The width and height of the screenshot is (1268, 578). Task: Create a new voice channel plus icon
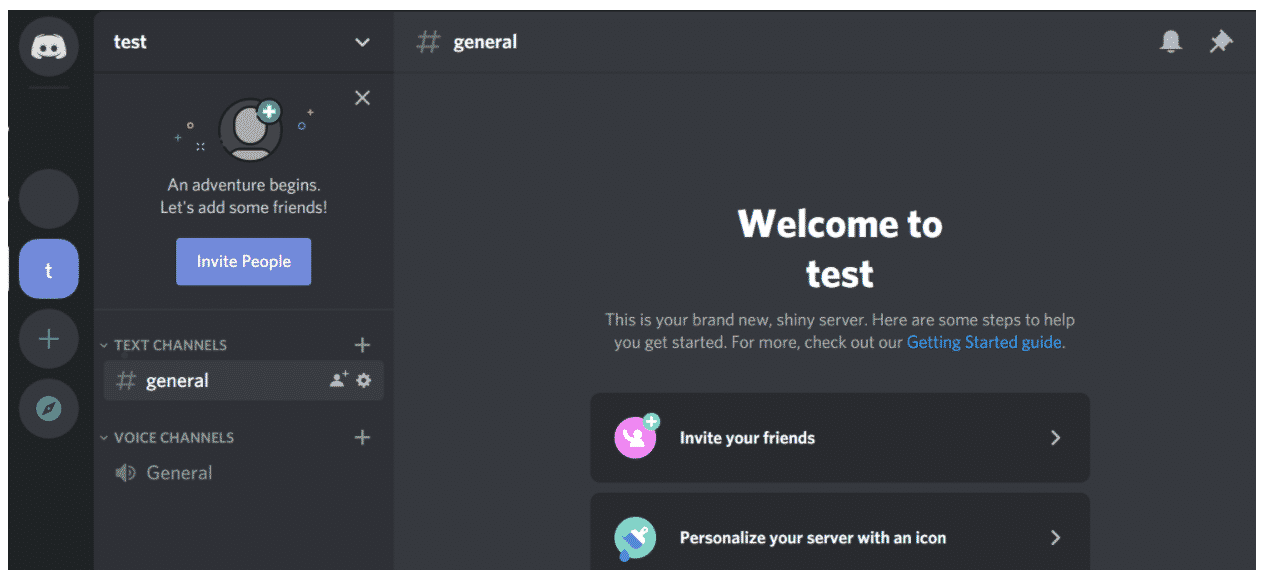pos(362,437)
